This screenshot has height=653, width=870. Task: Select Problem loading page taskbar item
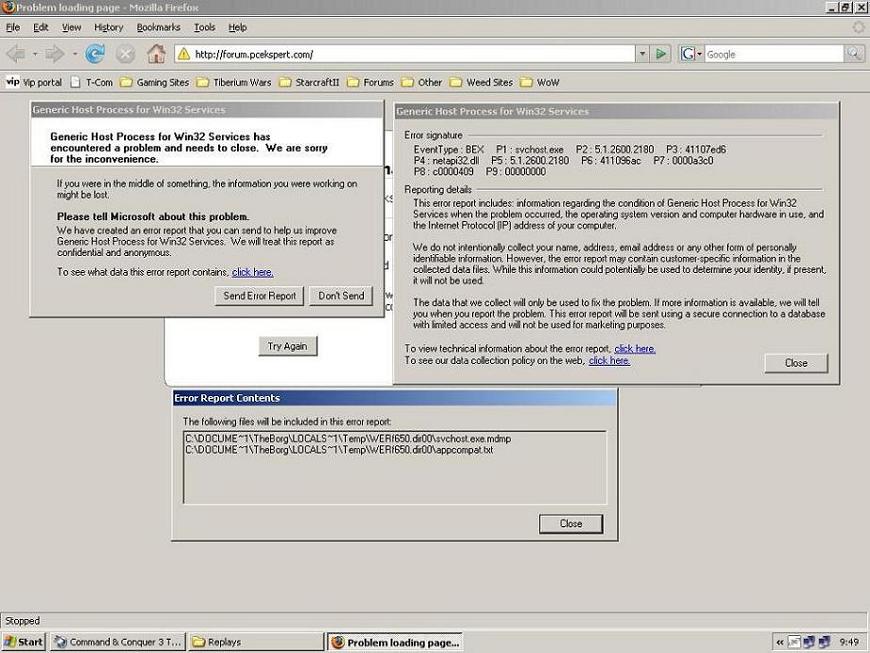point(394,642)
